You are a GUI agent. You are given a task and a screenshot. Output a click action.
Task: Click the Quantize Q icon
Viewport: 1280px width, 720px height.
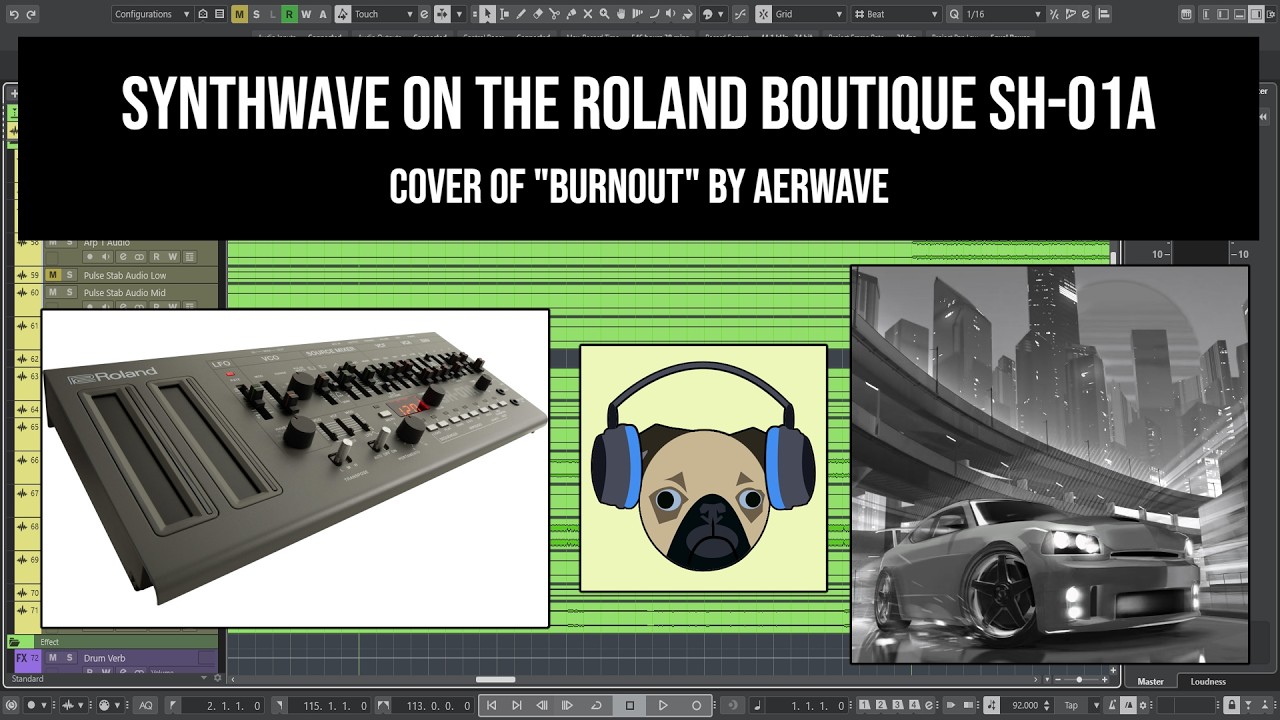[x=954, y=14]
